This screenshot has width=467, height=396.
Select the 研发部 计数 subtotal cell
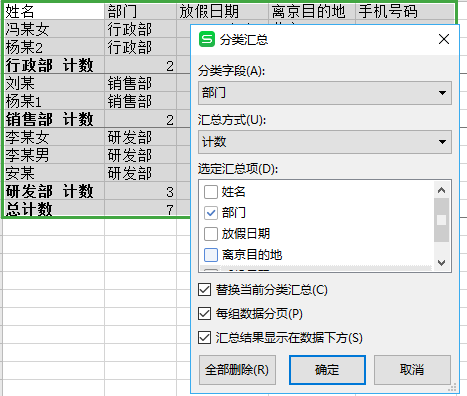pyautogui.click(x=54, y=191)
